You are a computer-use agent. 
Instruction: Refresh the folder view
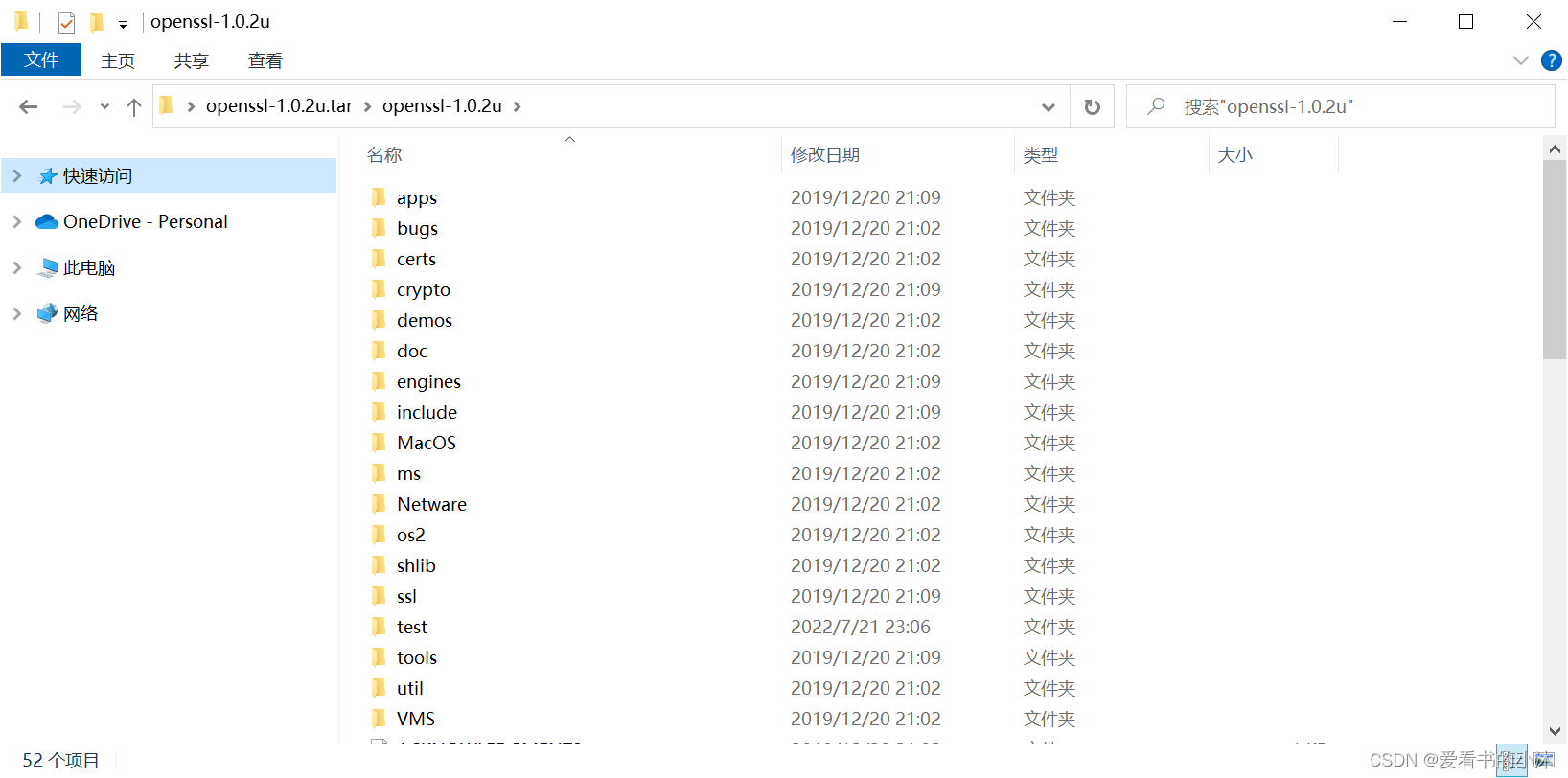pos(1092,106)
